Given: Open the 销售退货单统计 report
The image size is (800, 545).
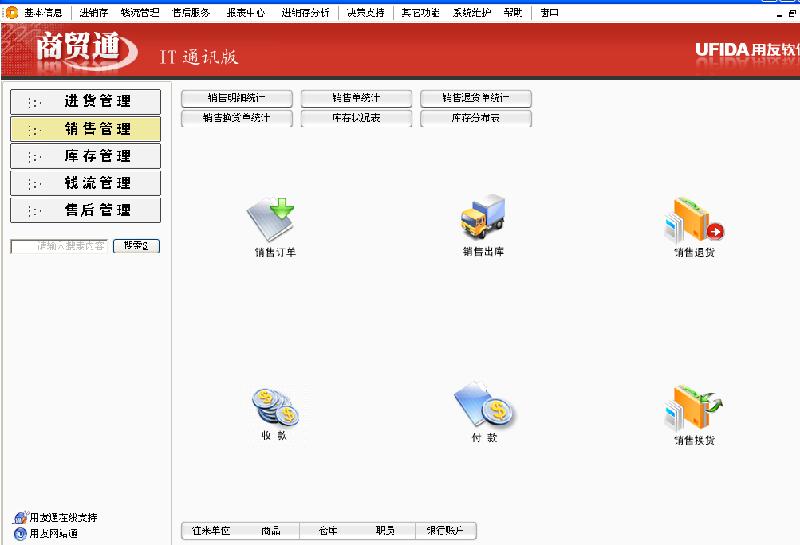Looking at the screenshot, I should coord(476,98).
